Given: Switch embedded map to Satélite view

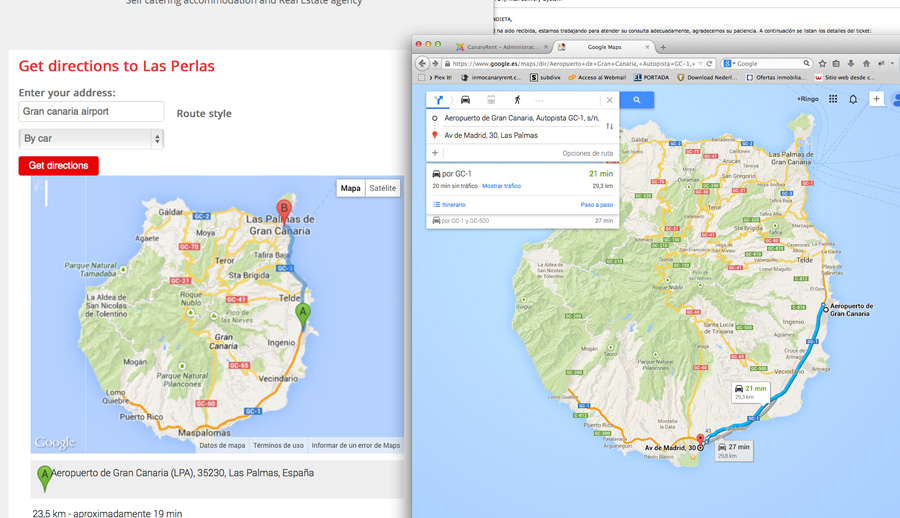Looking at the screenshot, I should [x=382, y=188].
